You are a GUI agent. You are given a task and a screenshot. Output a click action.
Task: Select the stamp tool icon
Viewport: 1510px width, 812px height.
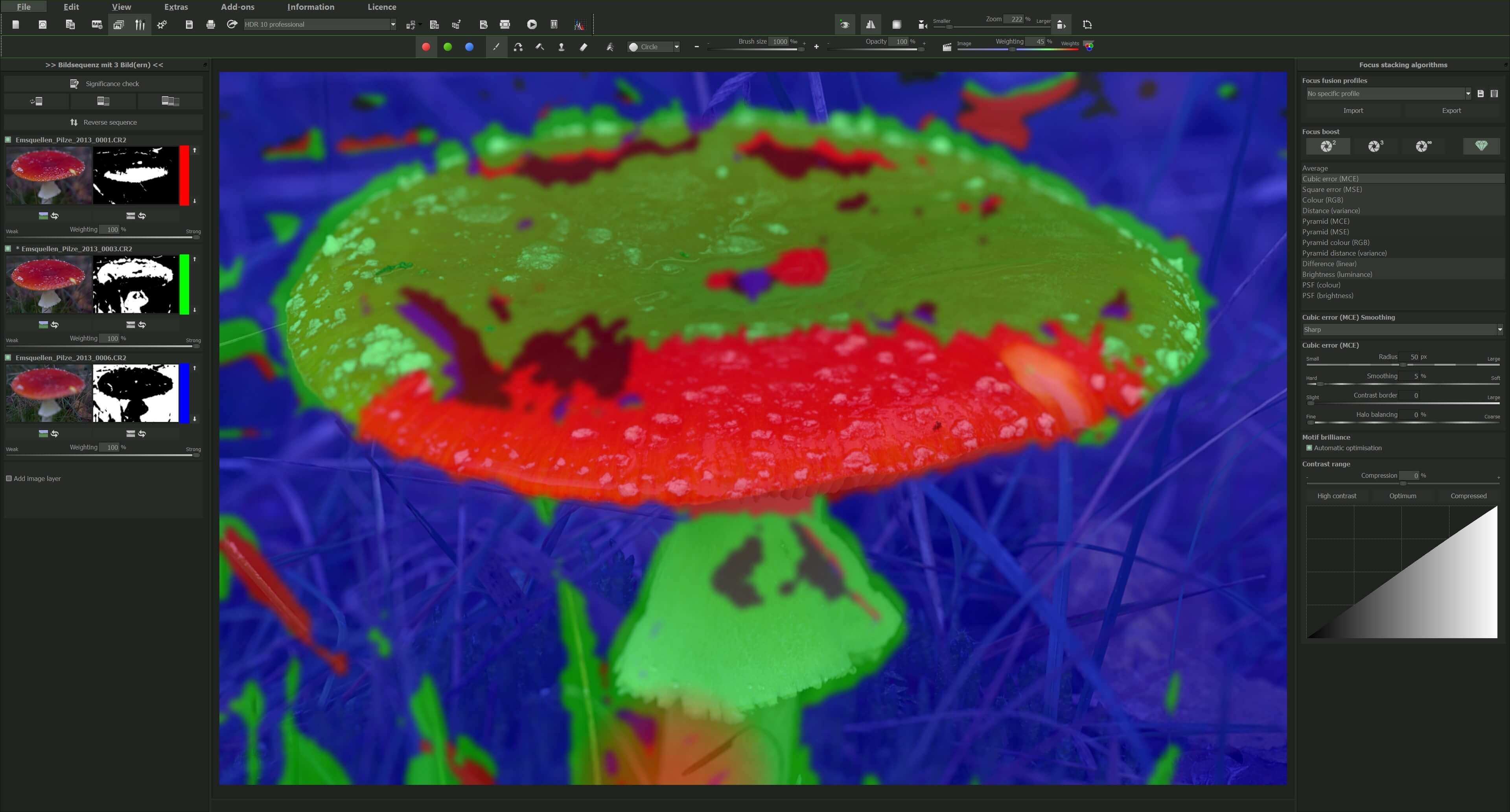click(x=561, y=47)
